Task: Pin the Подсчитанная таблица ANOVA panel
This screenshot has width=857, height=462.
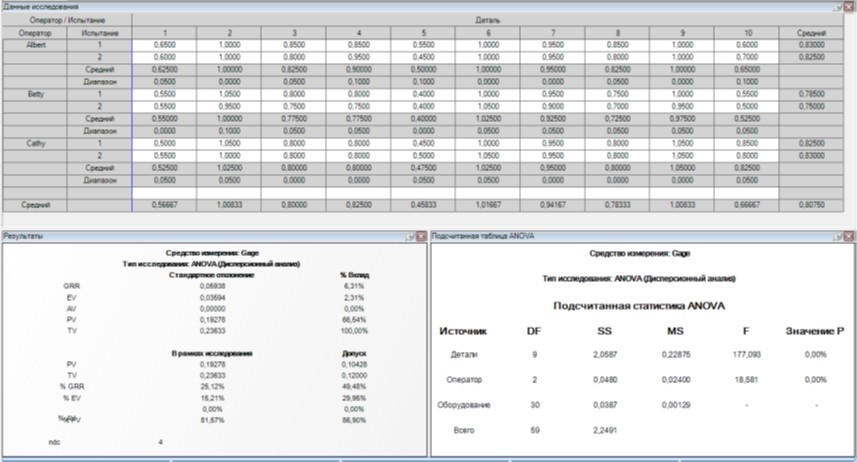Action: click(838, 236)
